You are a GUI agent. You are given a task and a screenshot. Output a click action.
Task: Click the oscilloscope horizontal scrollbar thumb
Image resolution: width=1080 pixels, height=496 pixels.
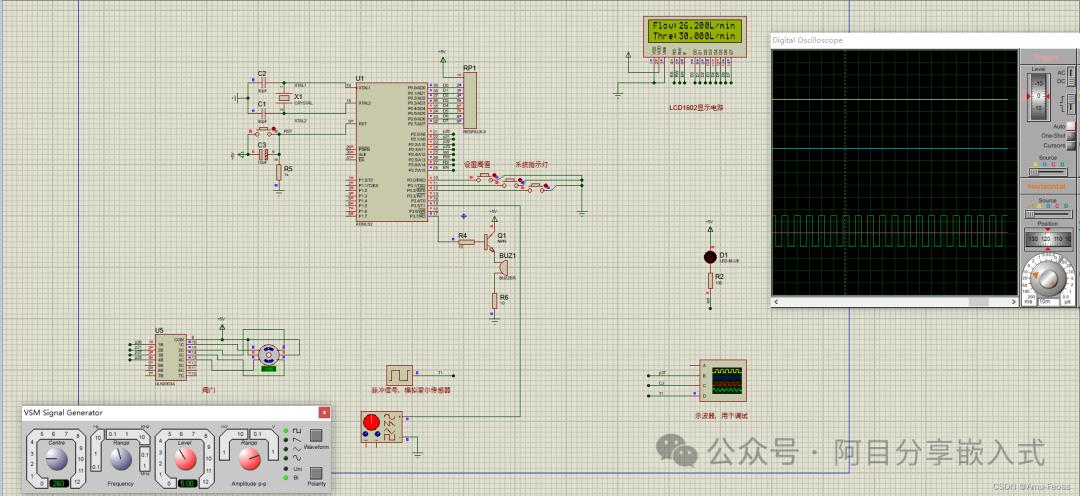point(978,302)
